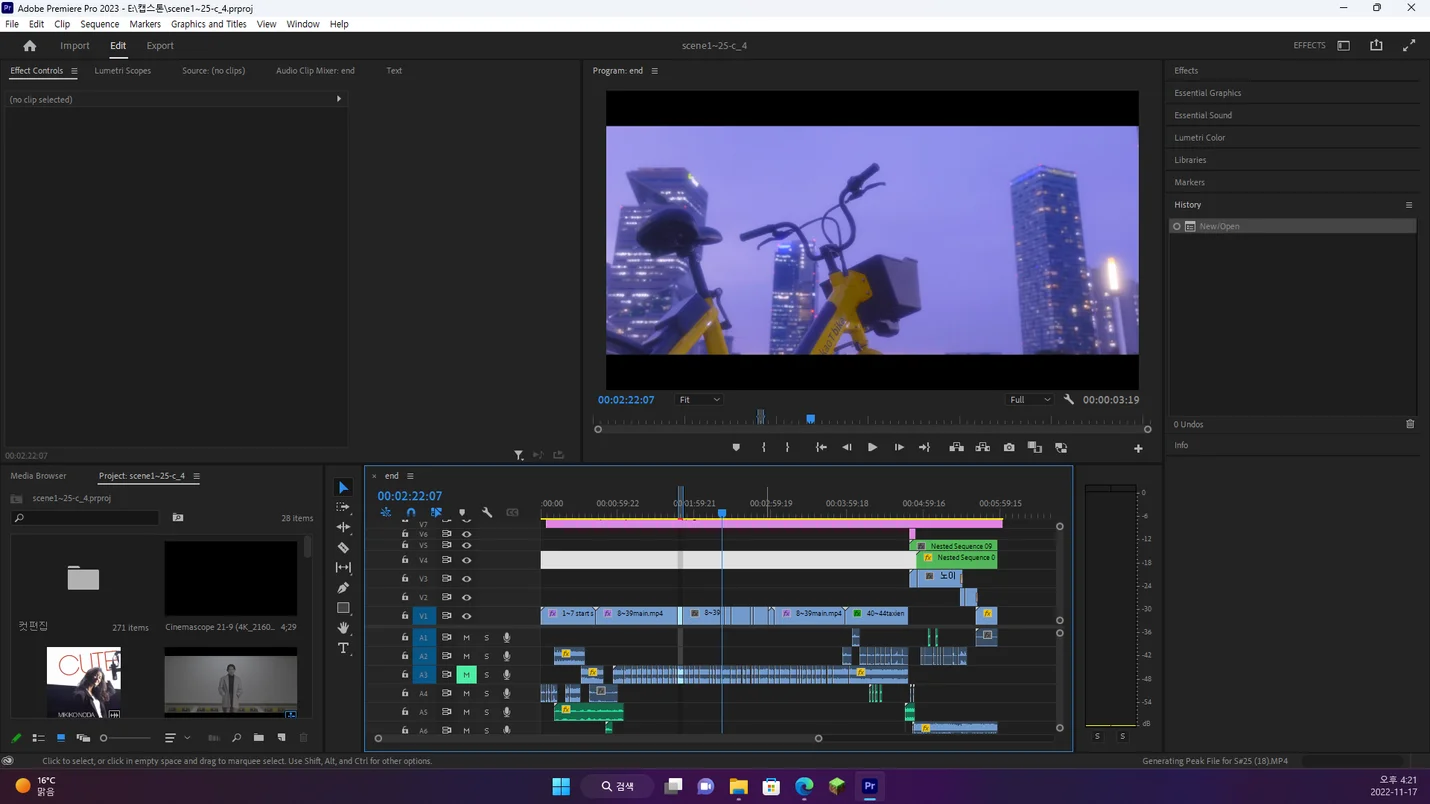
Task: Toggle Snap in Timeline magnet icon
Action: pyautogui.click(x=411, y=513)
